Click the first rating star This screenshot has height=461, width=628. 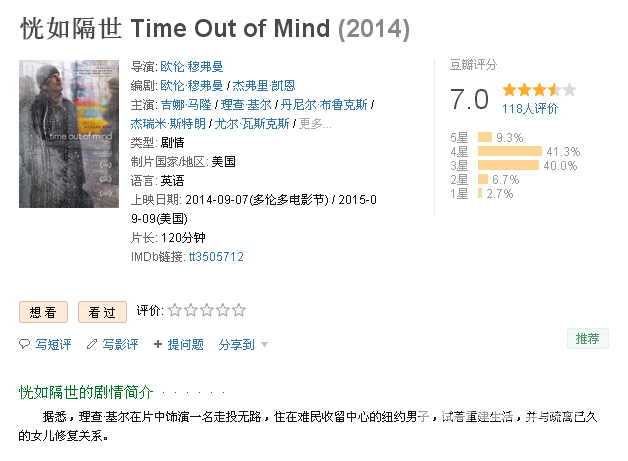175,310
